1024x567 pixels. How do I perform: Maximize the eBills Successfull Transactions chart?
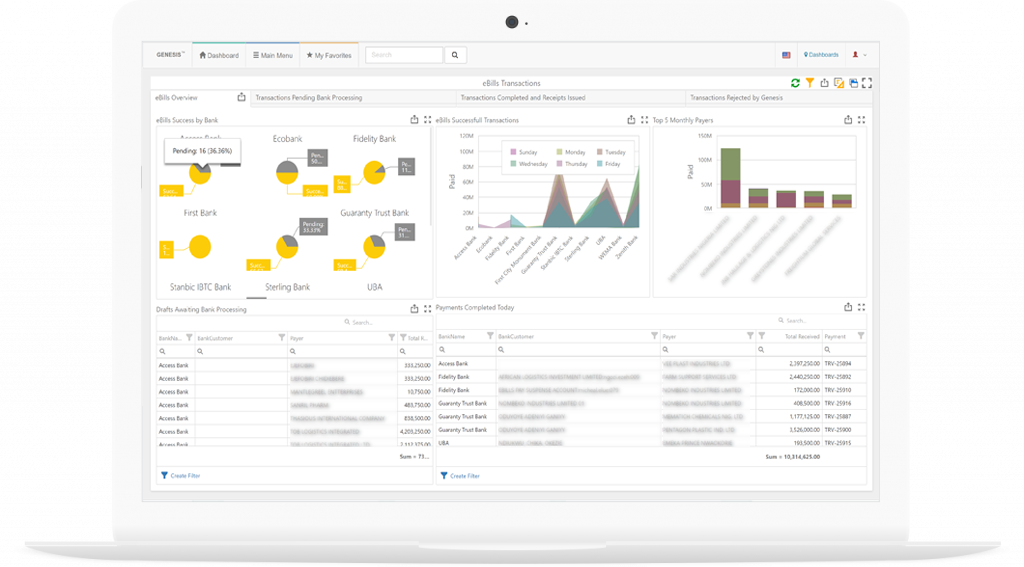tap(643, 119)
